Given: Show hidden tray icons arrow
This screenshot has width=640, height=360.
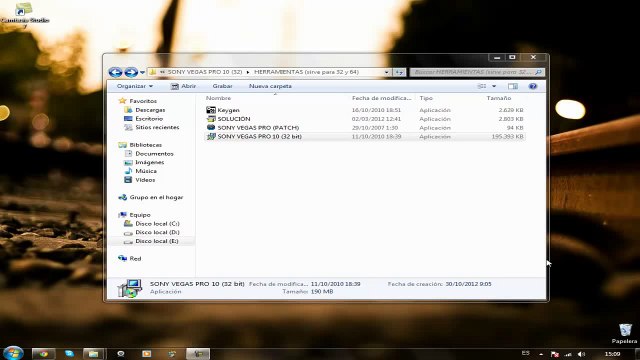Looking at the screenshot, I should point(541,354).
